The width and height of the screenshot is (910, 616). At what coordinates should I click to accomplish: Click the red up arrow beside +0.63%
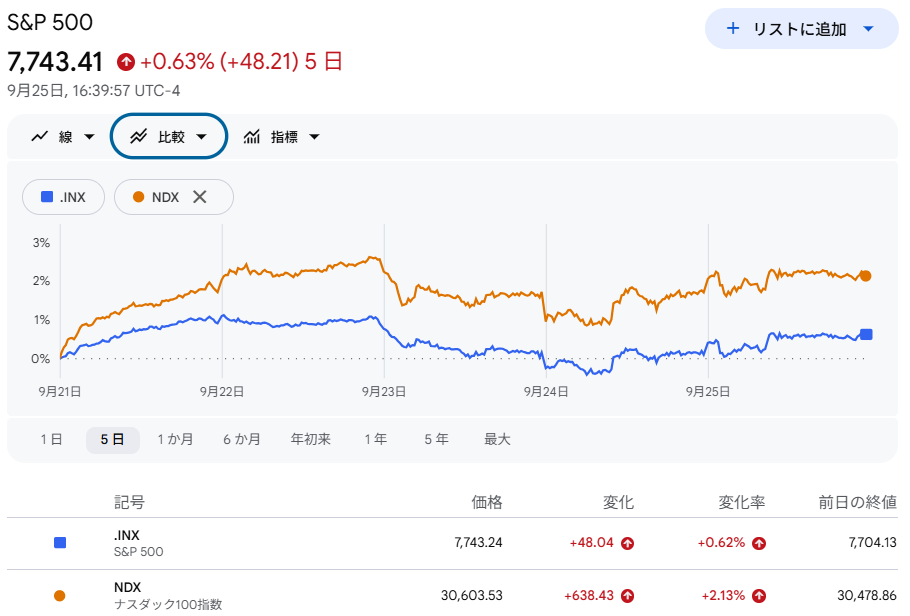pos(126,62)
